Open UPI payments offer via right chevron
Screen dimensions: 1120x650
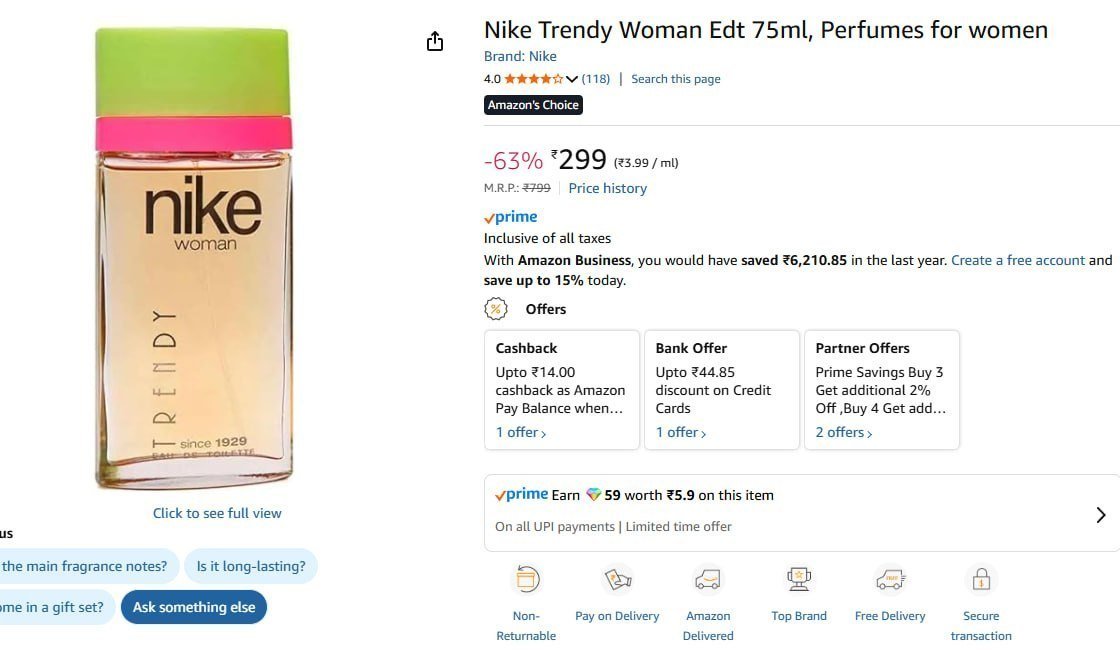click(1101, 514)
